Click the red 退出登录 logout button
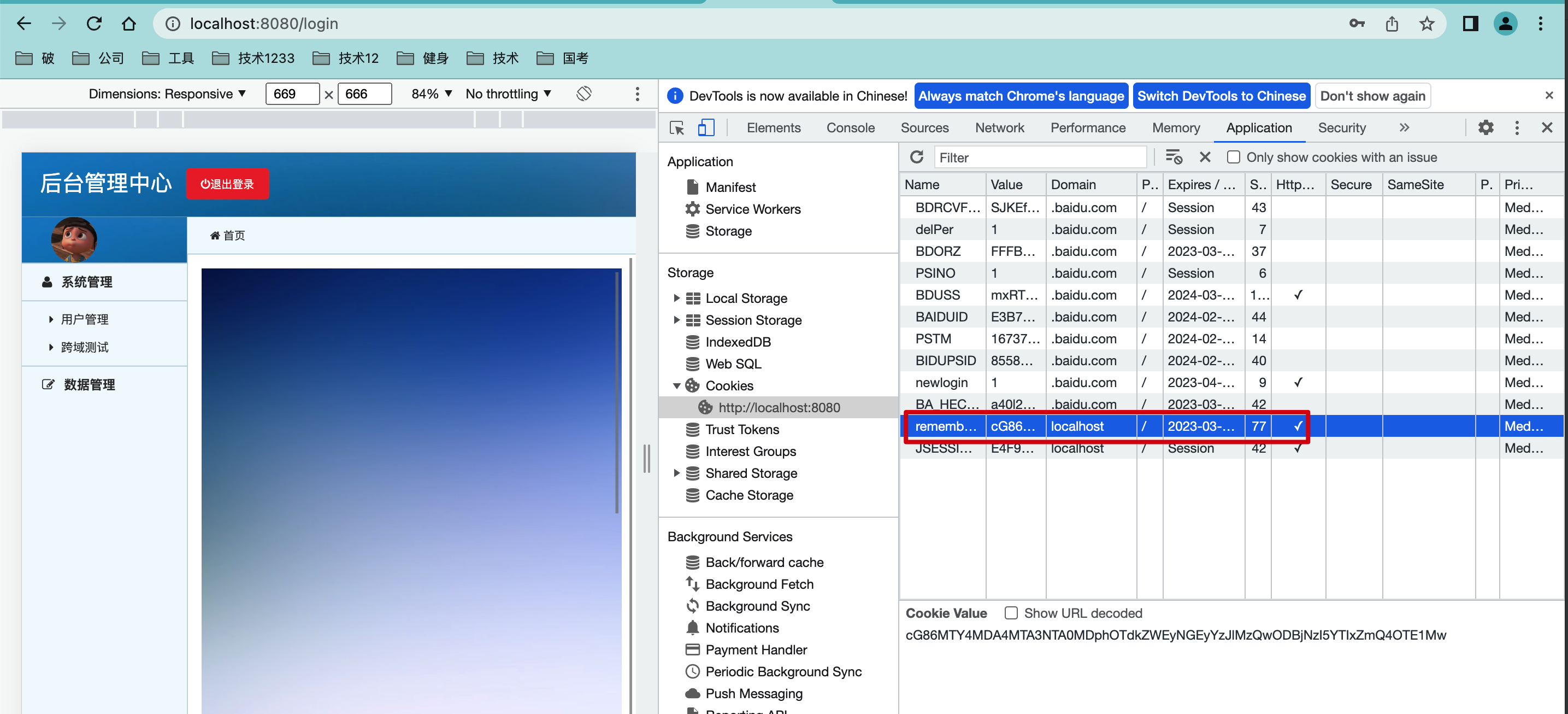 click(x=227, y=184)
